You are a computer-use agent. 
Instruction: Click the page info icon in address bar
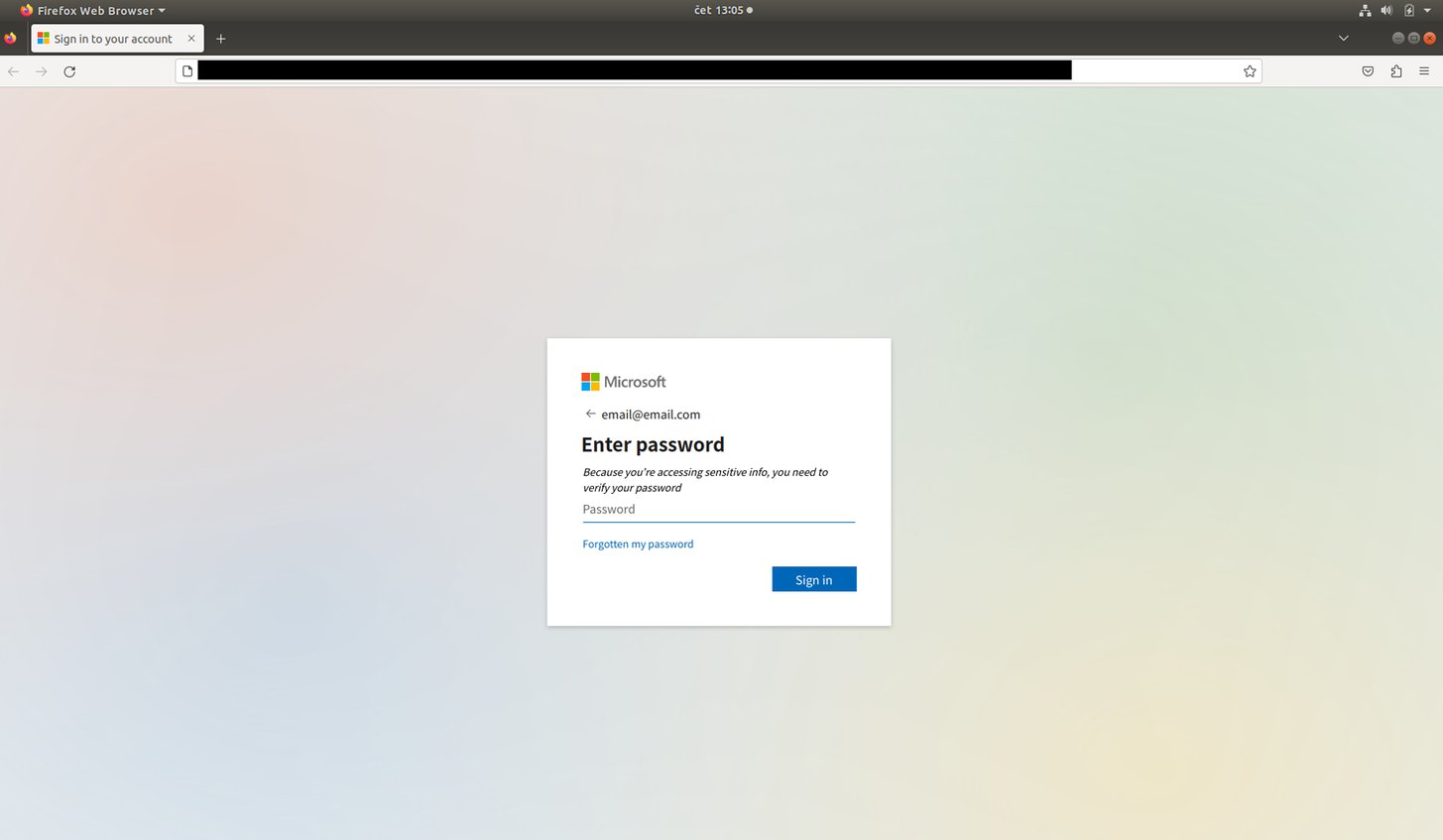click(x=187, y=71)
